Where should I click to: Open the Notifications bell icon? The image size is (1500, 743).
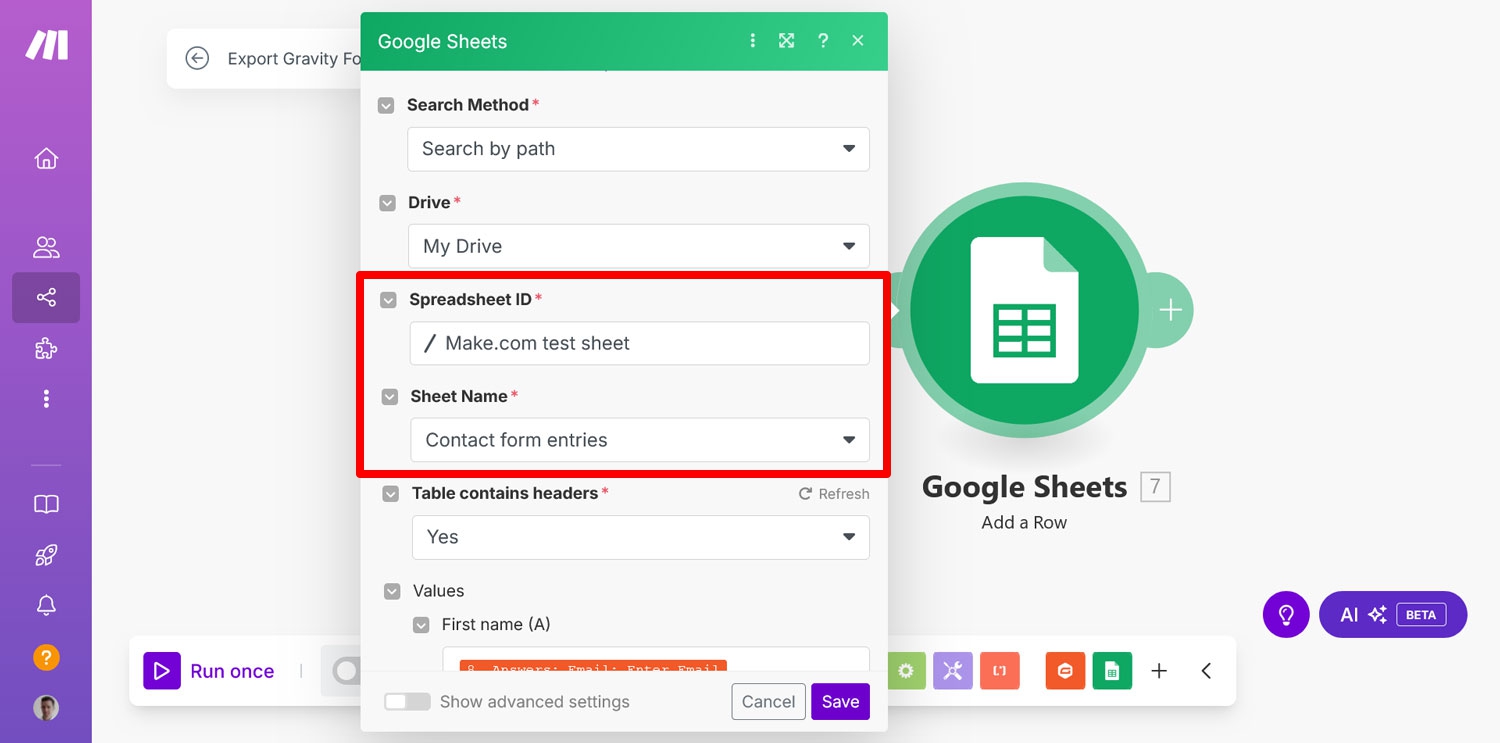[46, 606]
